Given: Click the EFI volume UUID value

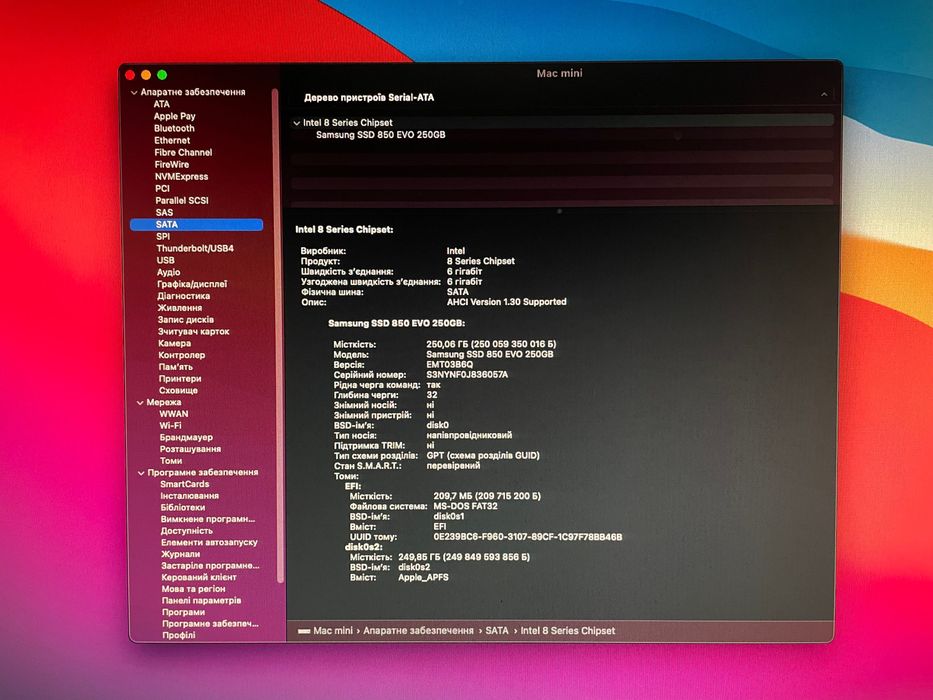Looking at the screenshot, I should tap(528, 537).
